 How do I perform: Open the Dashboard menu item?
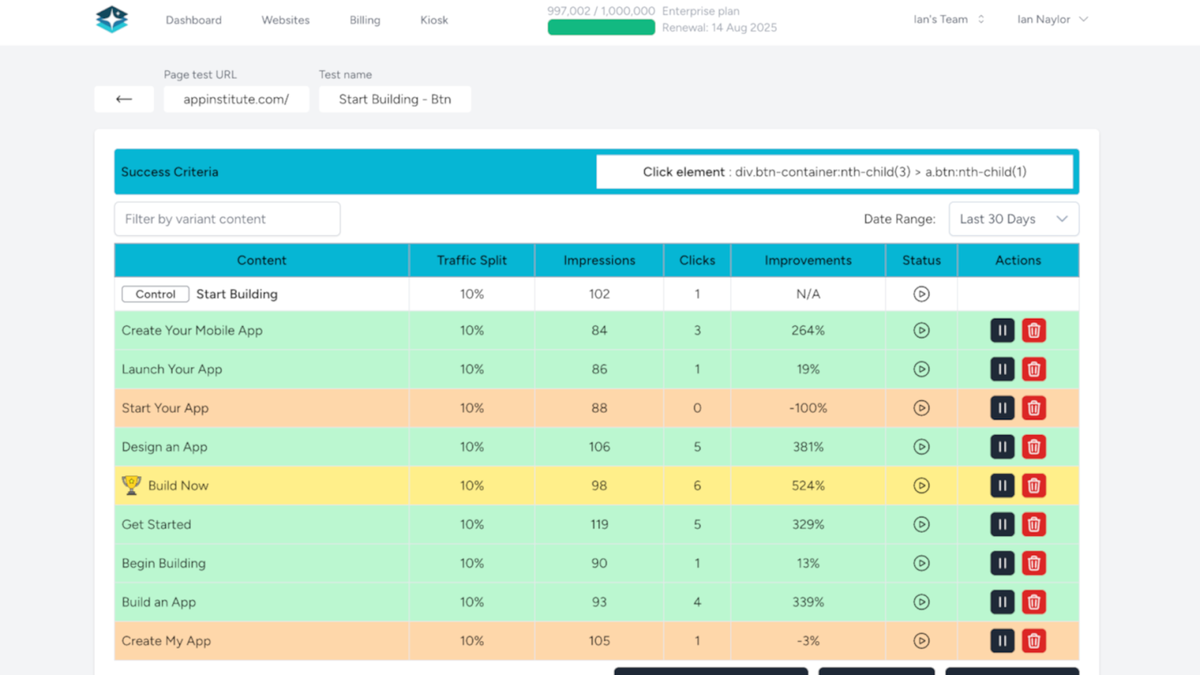[193, 19]
